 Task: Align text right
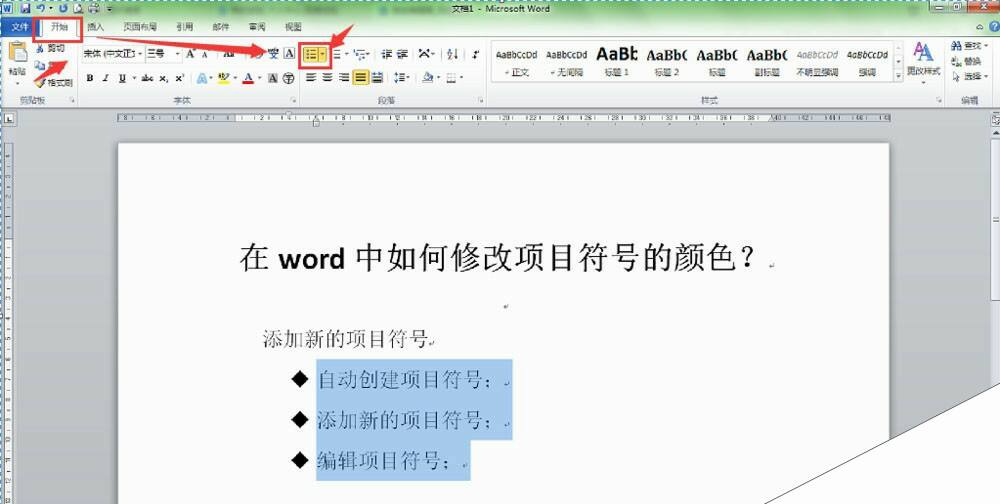tap(344, 78)
